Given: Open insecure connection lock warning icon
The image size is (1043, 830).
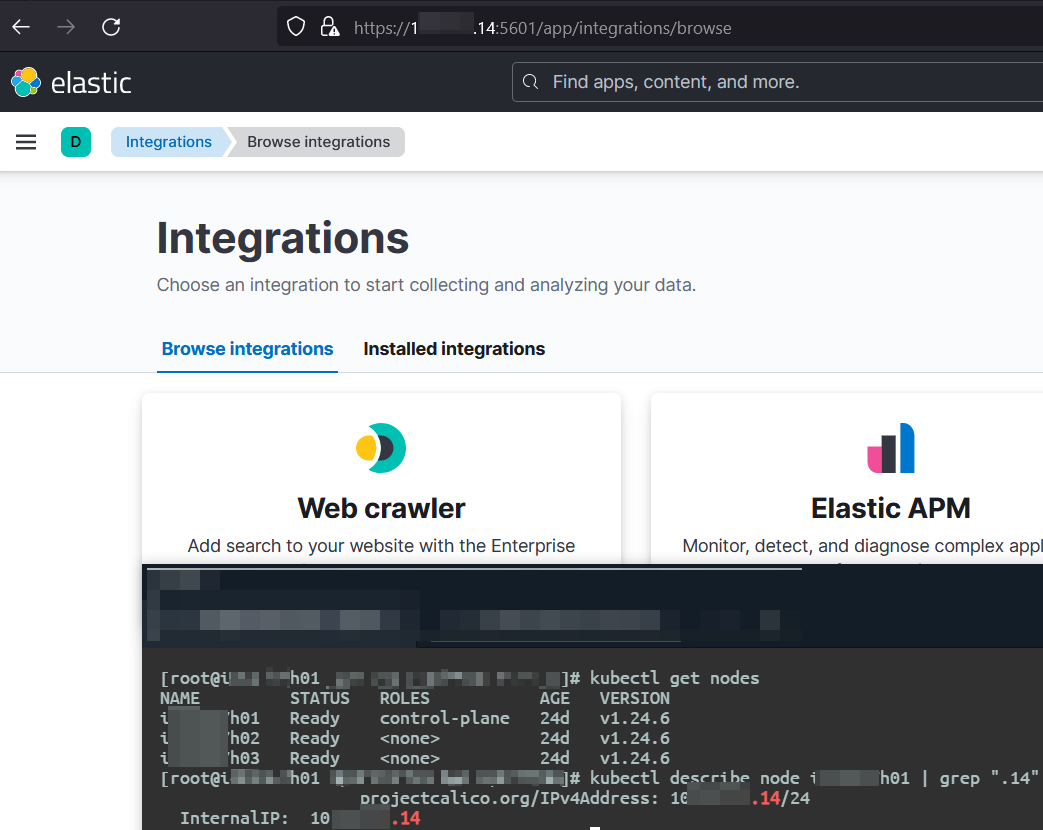Looking at the screenshot, I should [329, 27].
